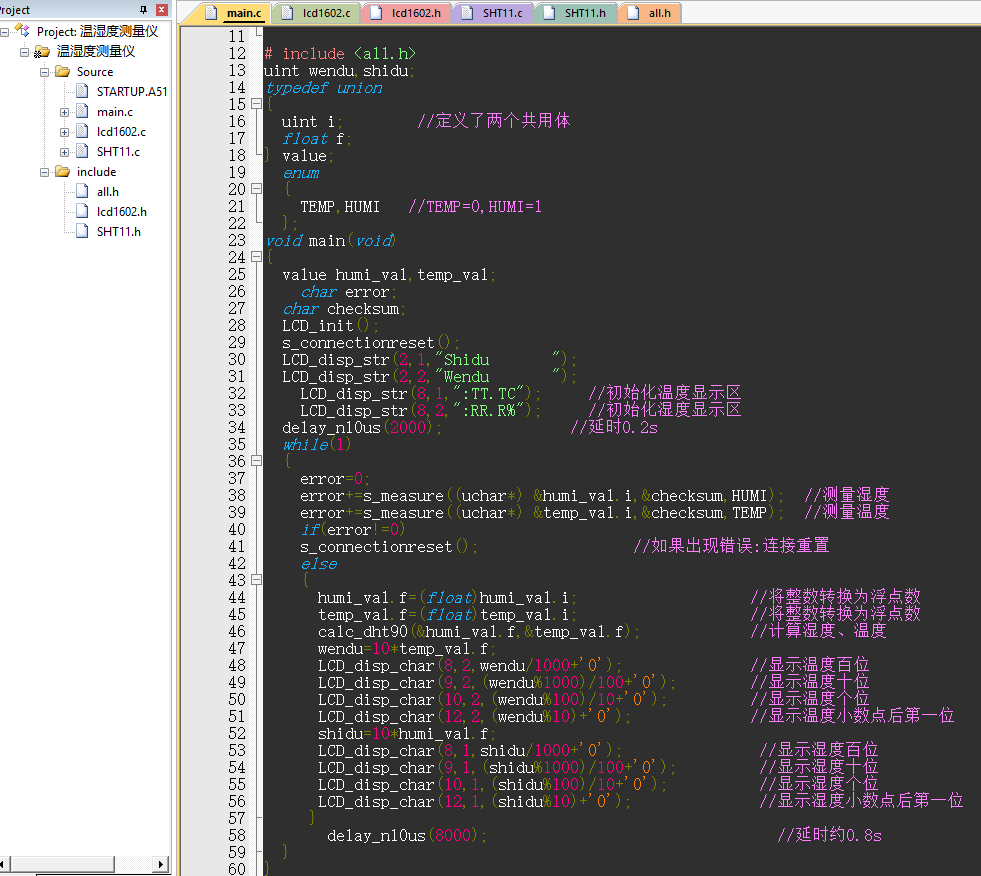Image resolution: width=981 pixels, height=876 pixels.
Task: Click the include folder icon
Action: 63,172
